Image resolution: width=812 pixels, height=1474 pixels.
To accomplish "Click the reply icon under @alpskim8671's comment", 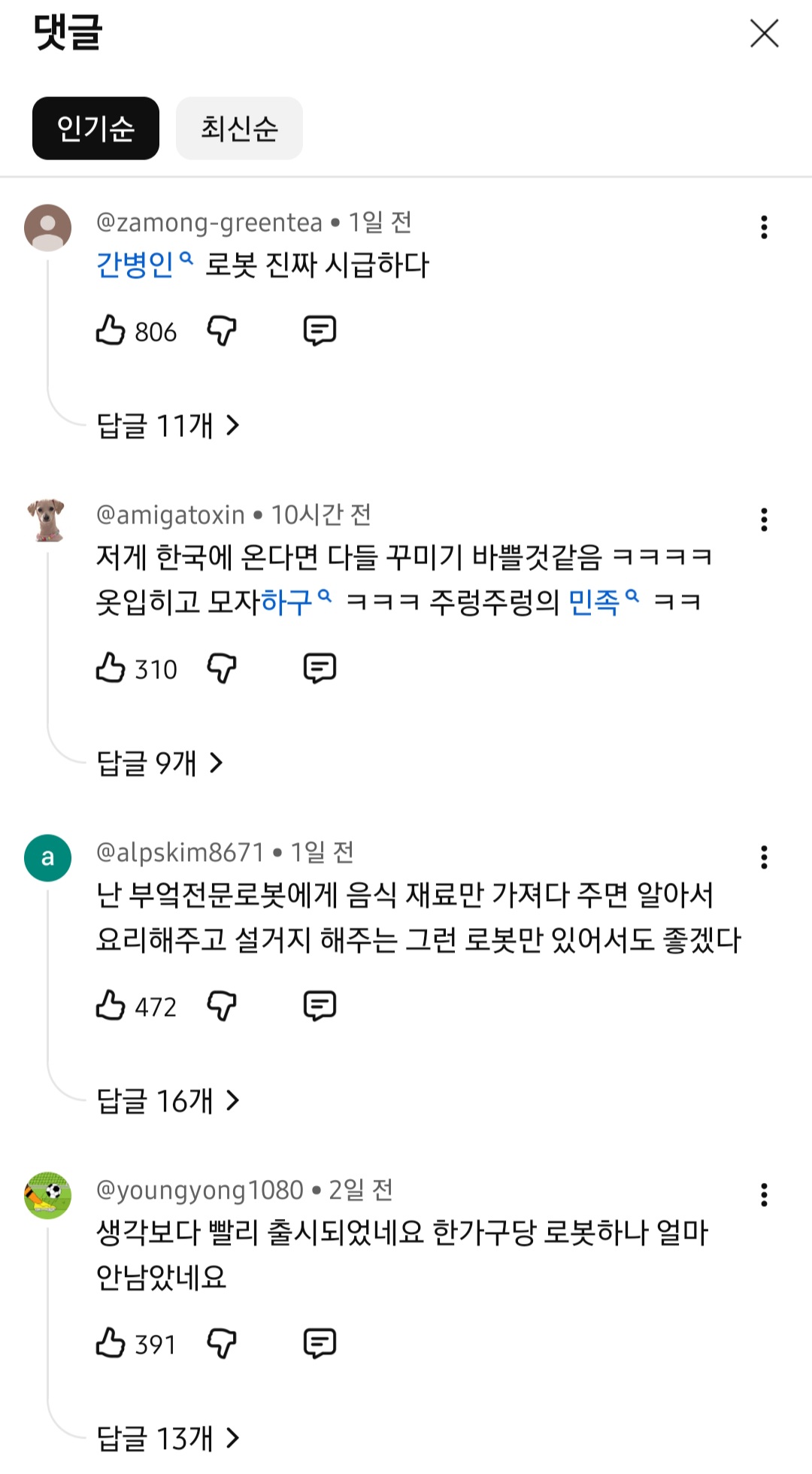I will (x=320, y=1005).
